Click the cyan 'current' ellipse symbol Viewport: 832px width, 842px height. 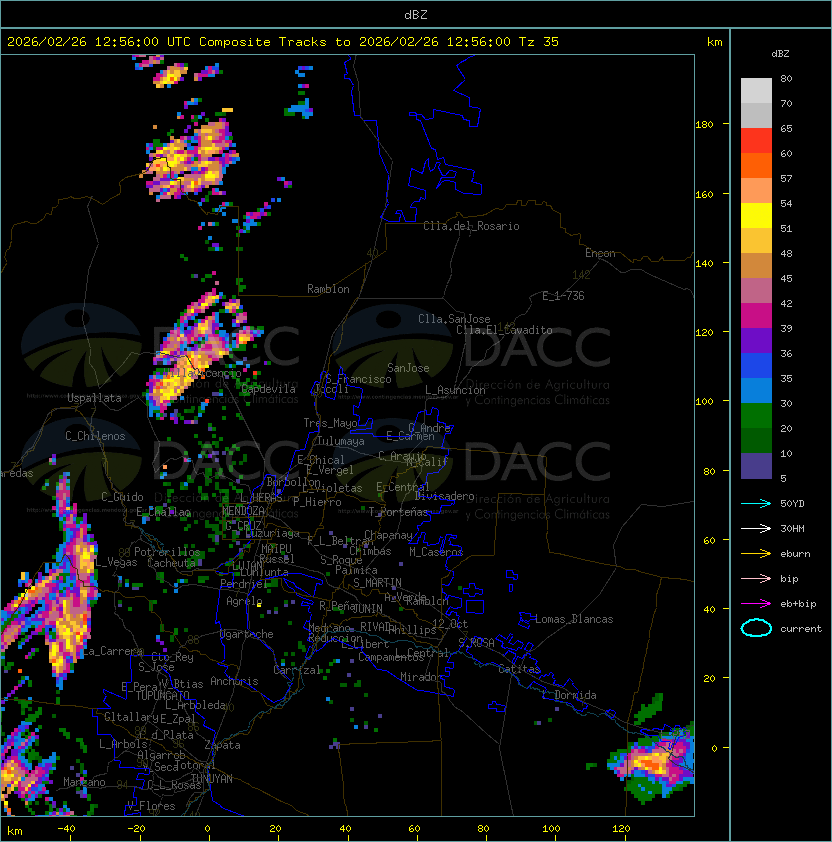(x=756, y=628)
